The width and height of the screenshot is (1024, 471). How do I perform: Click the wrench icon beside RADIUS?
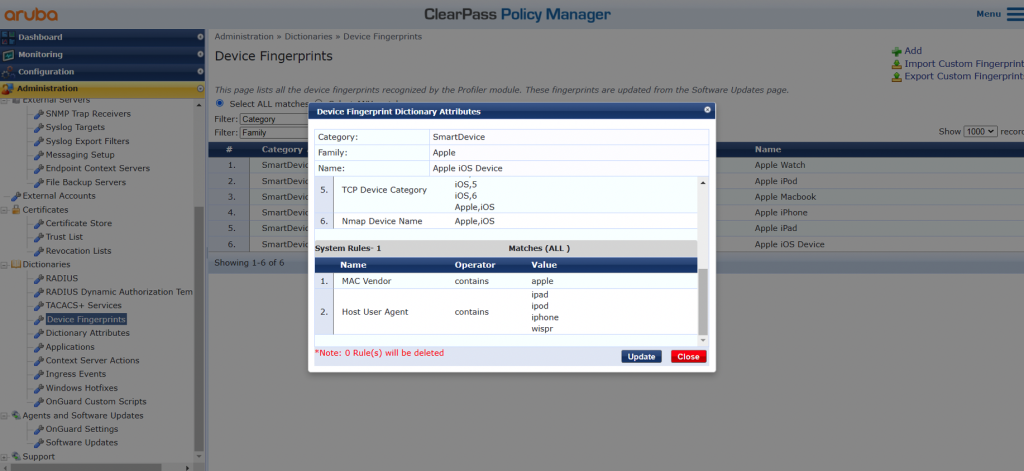39,278
